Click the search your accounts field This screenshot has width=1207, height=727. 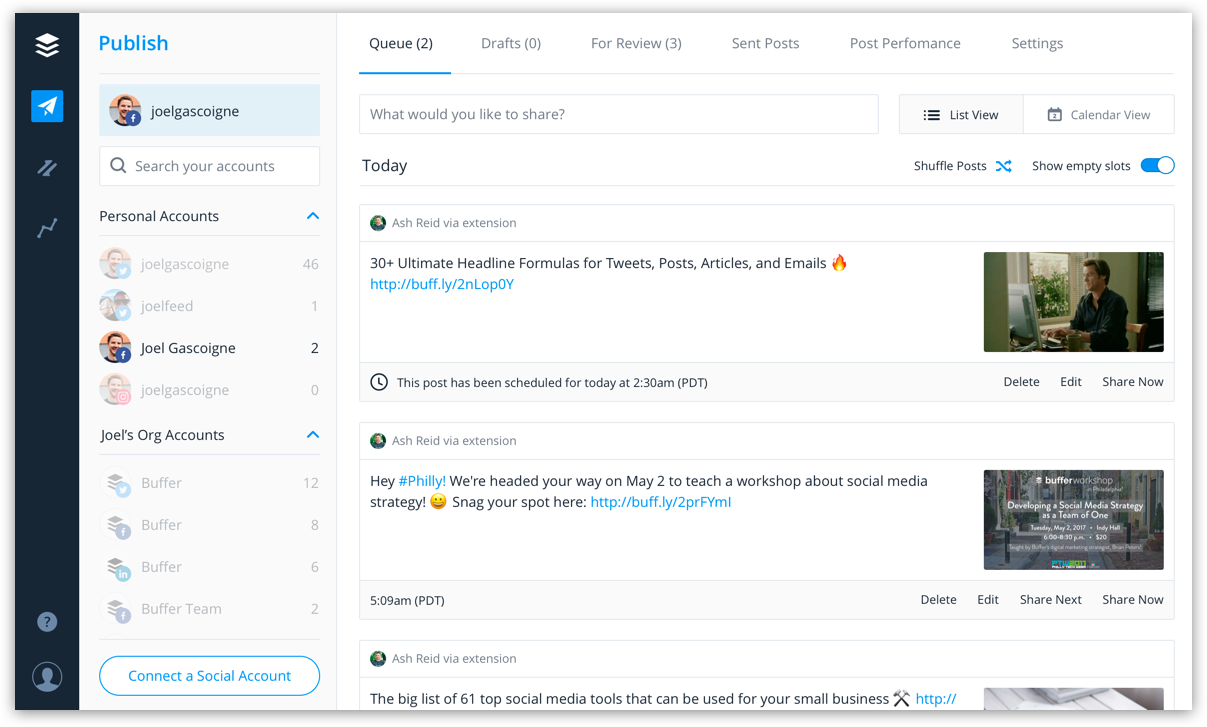coord(209,166)
